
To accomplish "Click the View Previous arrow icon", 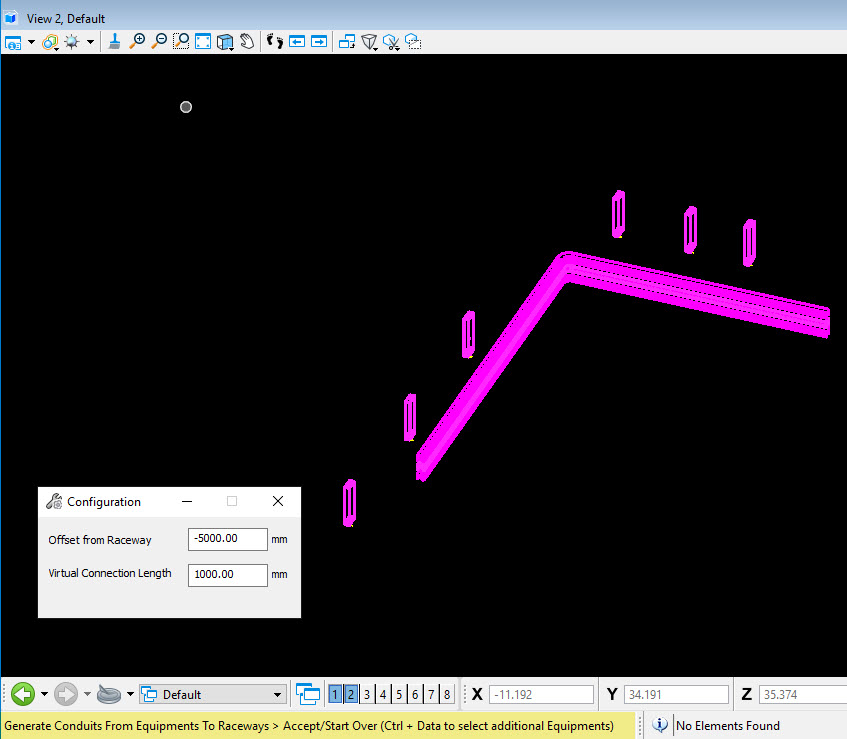I will [x=296, y=41].
